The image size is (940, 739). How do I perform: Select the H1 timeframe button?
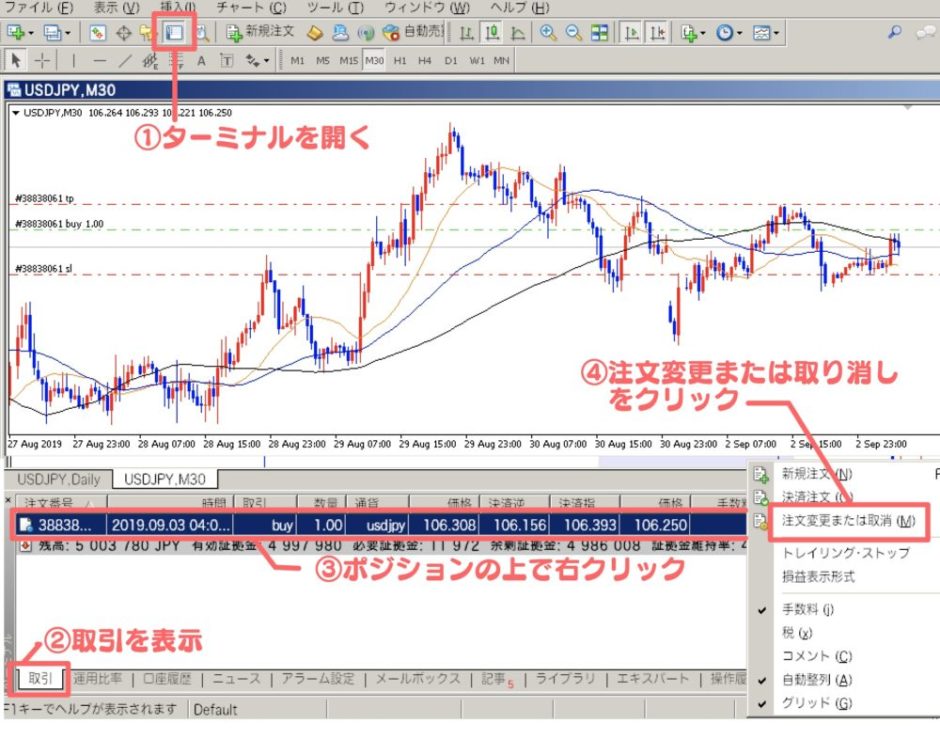coord(400,60)
